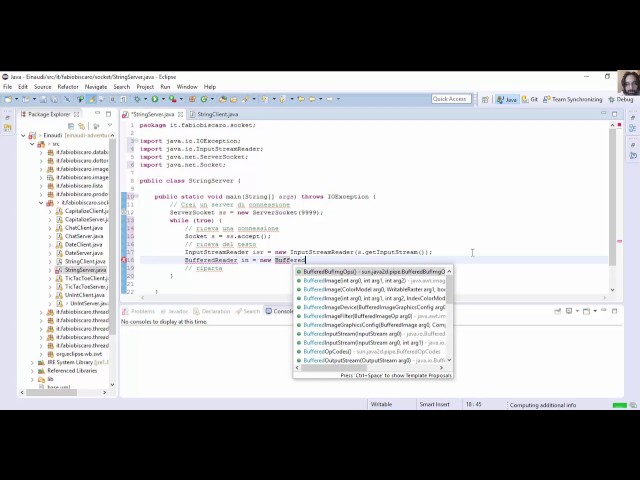This screenshot has height=480, width=640.
Task: Switch to the Git perspective
Action: (x=530, y=100)
